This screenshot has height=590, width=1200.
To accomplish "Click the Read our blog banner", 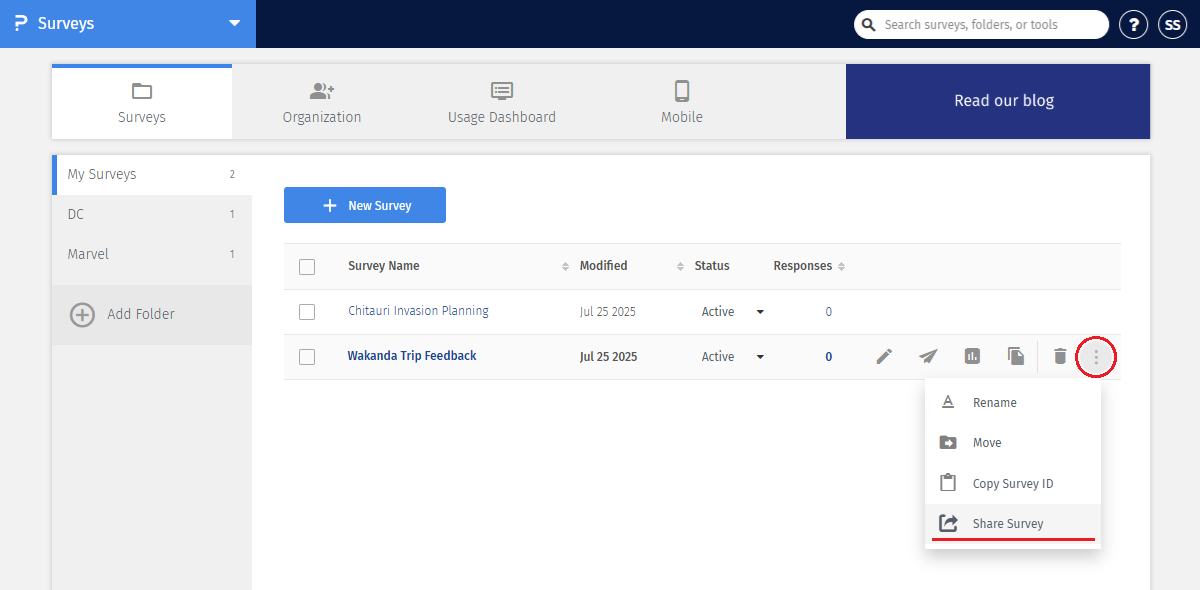I will pyautogui.click(x=998, y=101).
